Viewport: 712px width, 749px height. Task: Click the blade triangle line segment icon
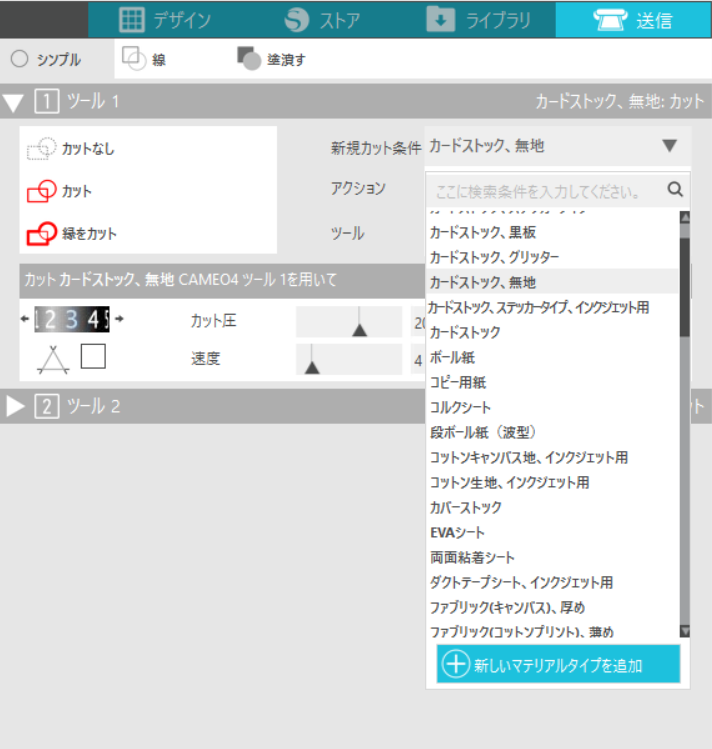click(53, 360)
